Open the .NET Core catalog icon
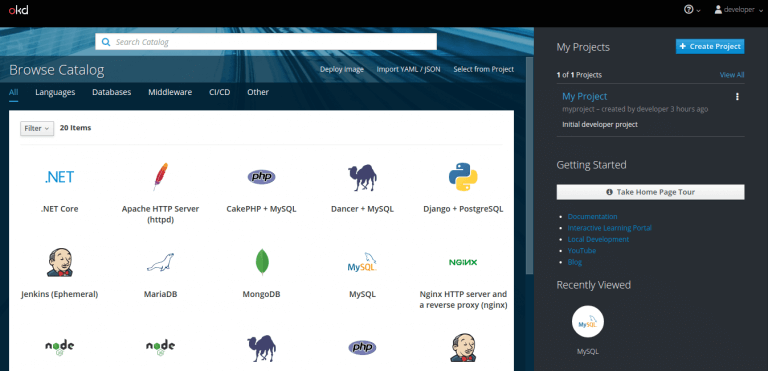The width and height of the screenshot is (768, 371). tap(59, 177)
